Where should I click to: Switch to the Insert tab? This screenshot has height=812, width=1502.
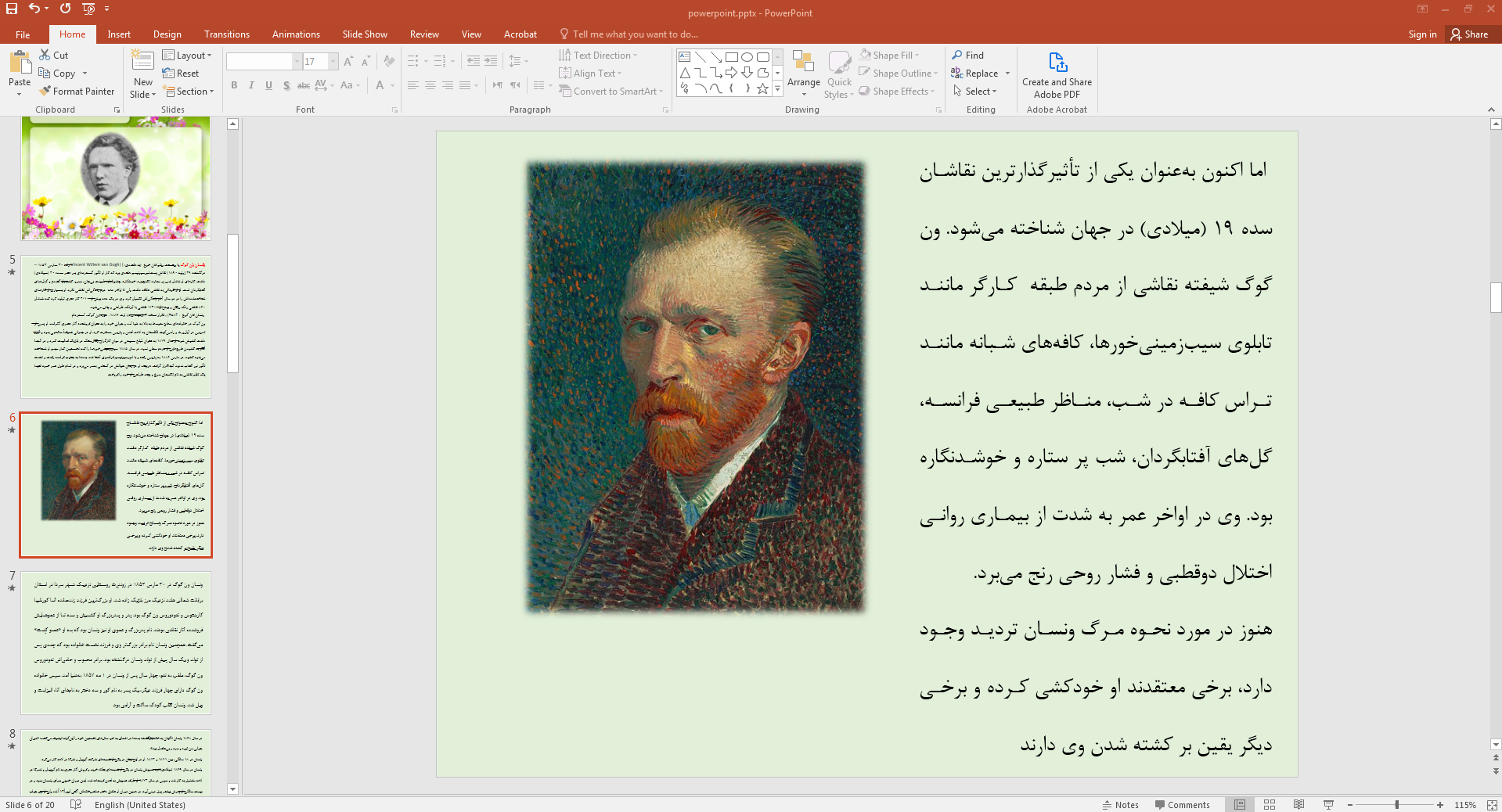click(119, 34)
